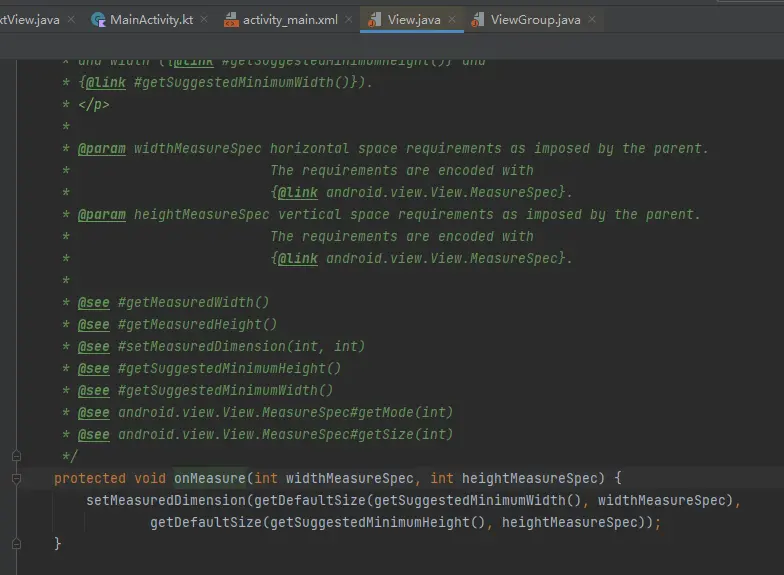Image resolution: width=784 pixels, height=575 pixels.
Task: Click the void return type keyword
Action: pos(150,478)
